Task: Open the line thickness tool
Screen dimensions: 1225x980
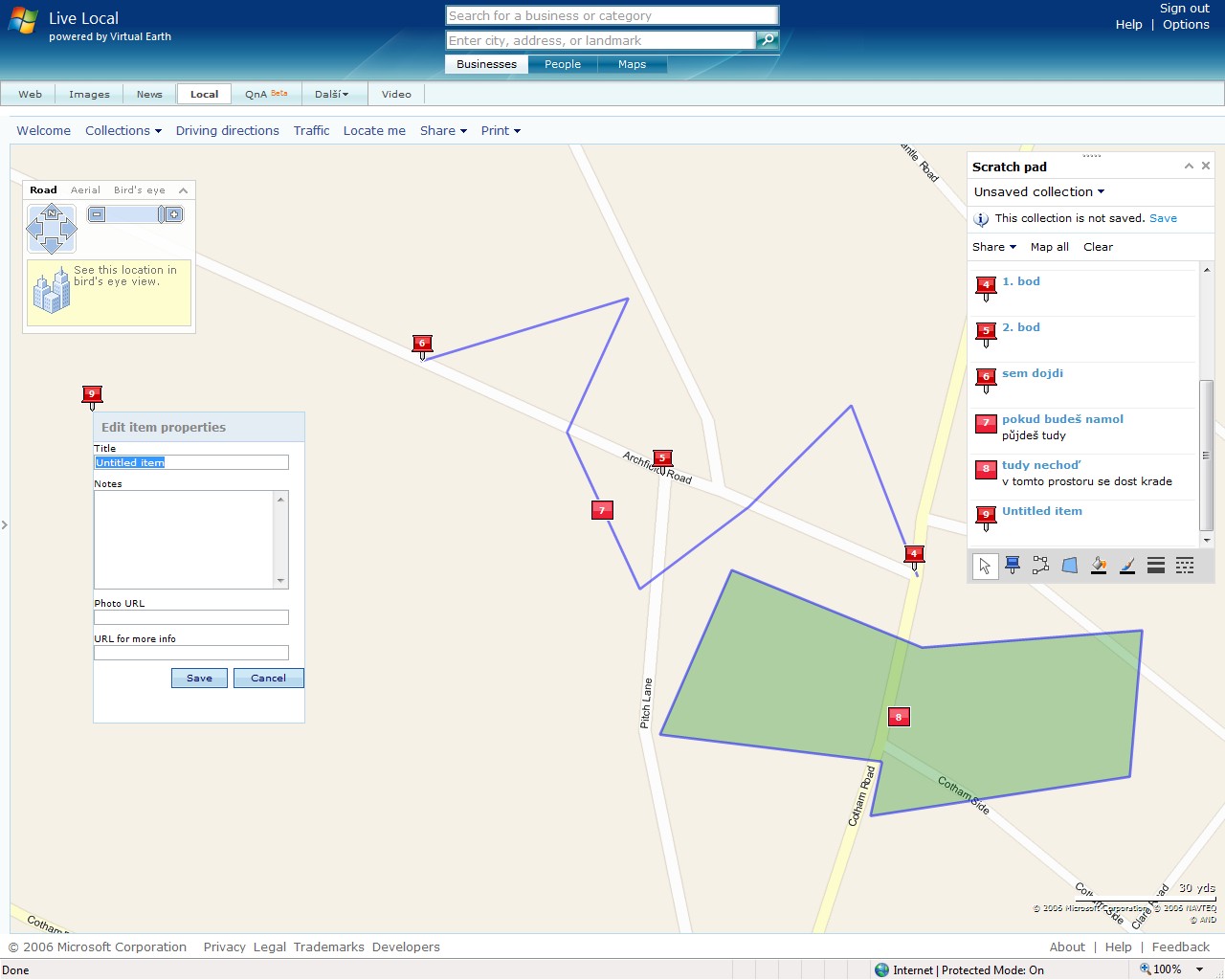Action: click(x=1156, y=566)
